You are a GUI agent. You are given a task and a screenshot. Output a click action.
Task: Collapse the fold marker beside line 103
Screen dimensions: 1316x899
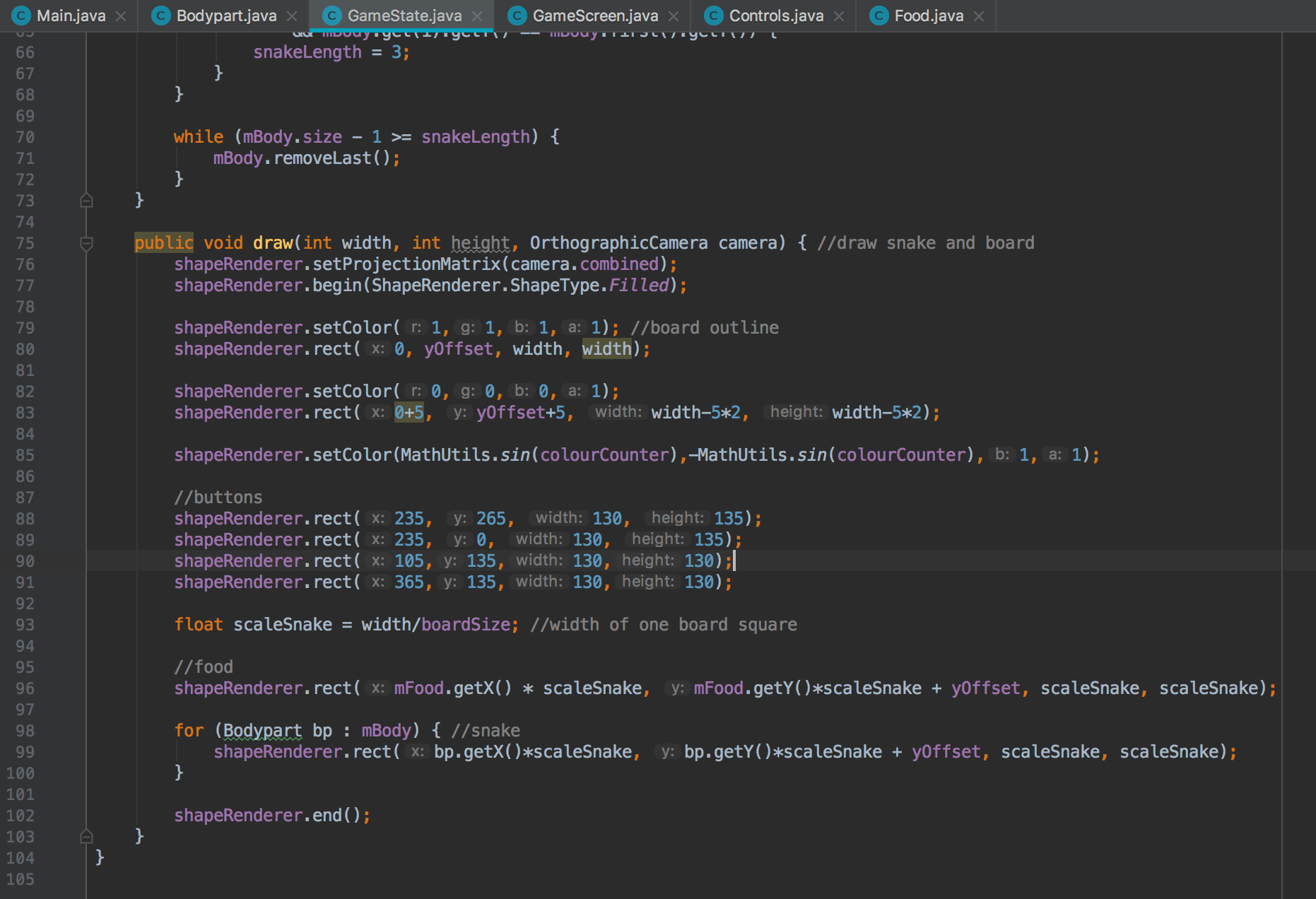[87, 836]
